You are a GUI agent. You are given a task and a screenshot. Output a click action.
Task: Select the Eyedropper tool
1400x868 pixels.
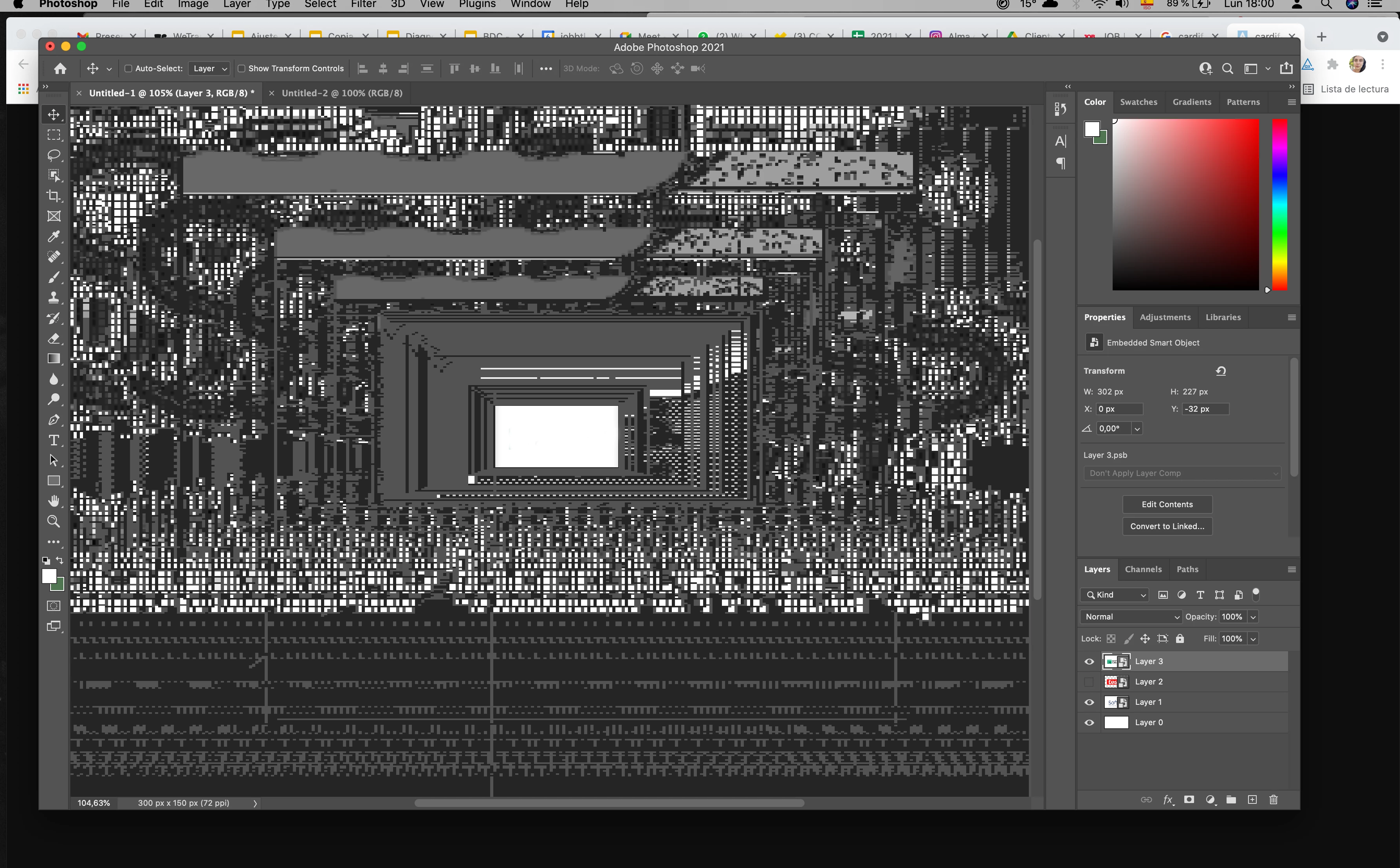53,236
